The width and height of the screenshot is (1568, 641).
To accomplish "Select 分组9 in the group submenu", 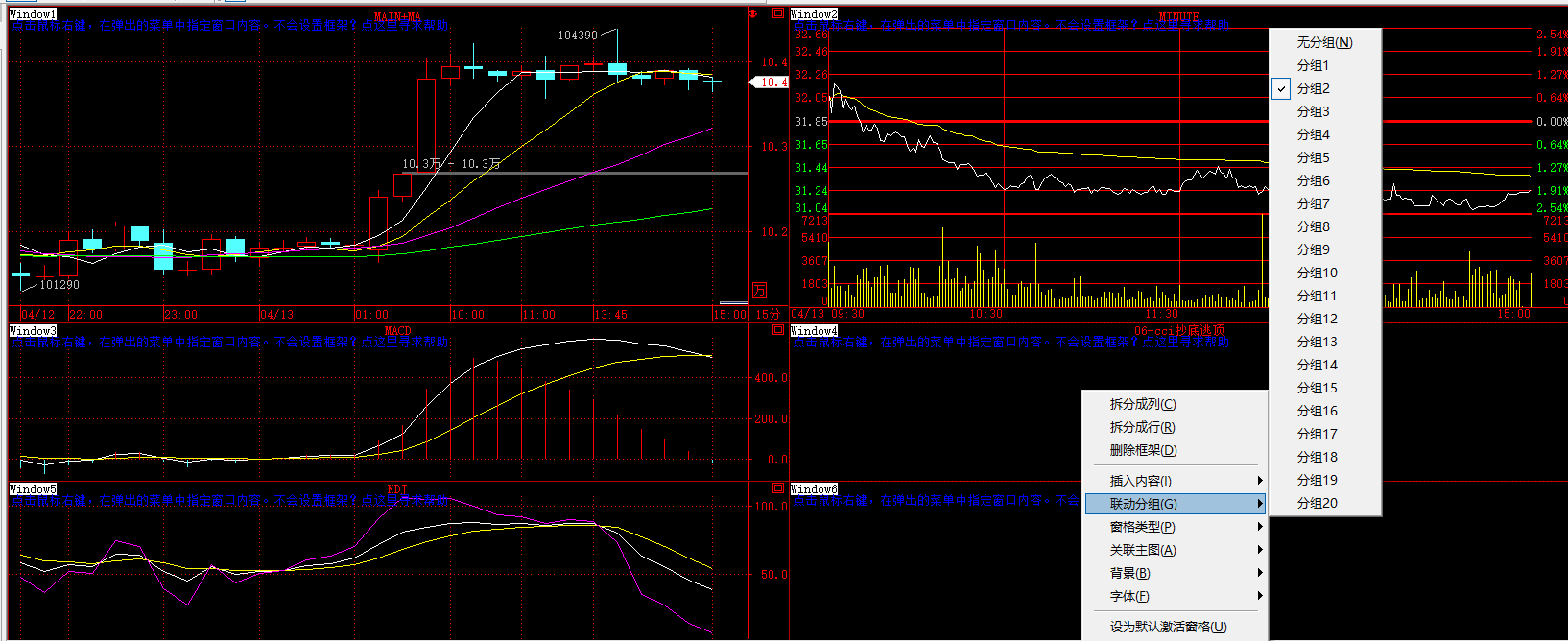I will (x=1325, y=249).
